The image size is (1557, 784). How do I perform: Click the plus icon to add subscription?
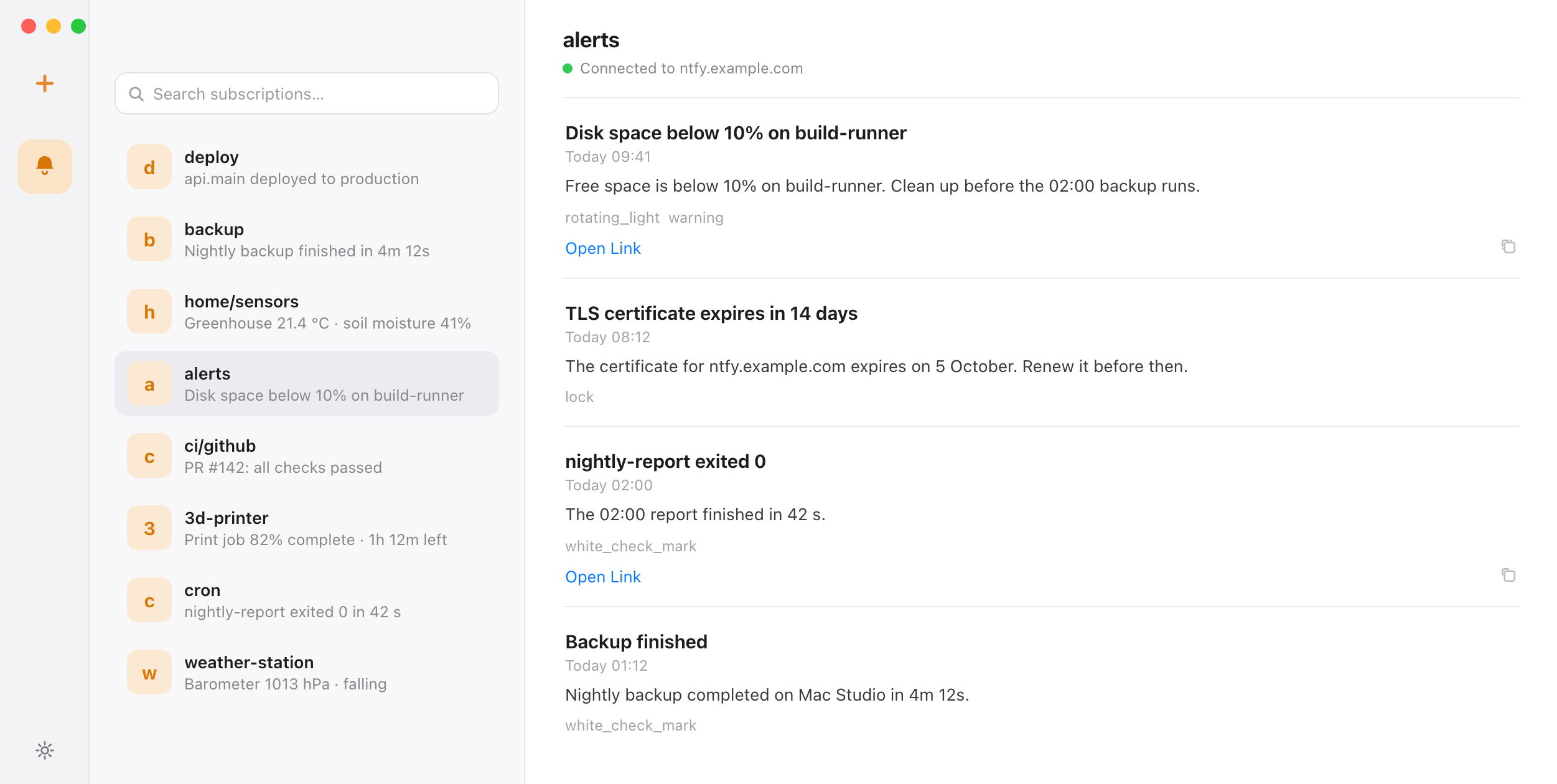(44, 83)
